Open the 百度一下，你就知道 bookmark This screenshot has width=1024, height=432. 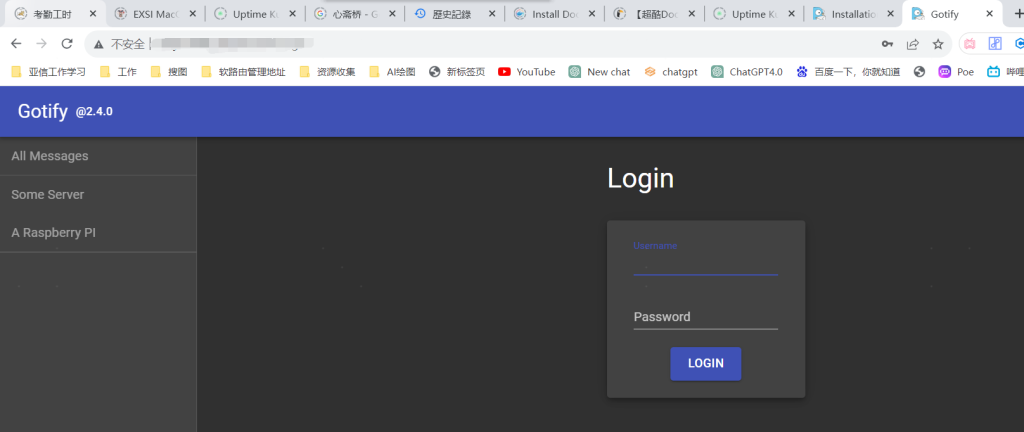(x=848, y=72)
